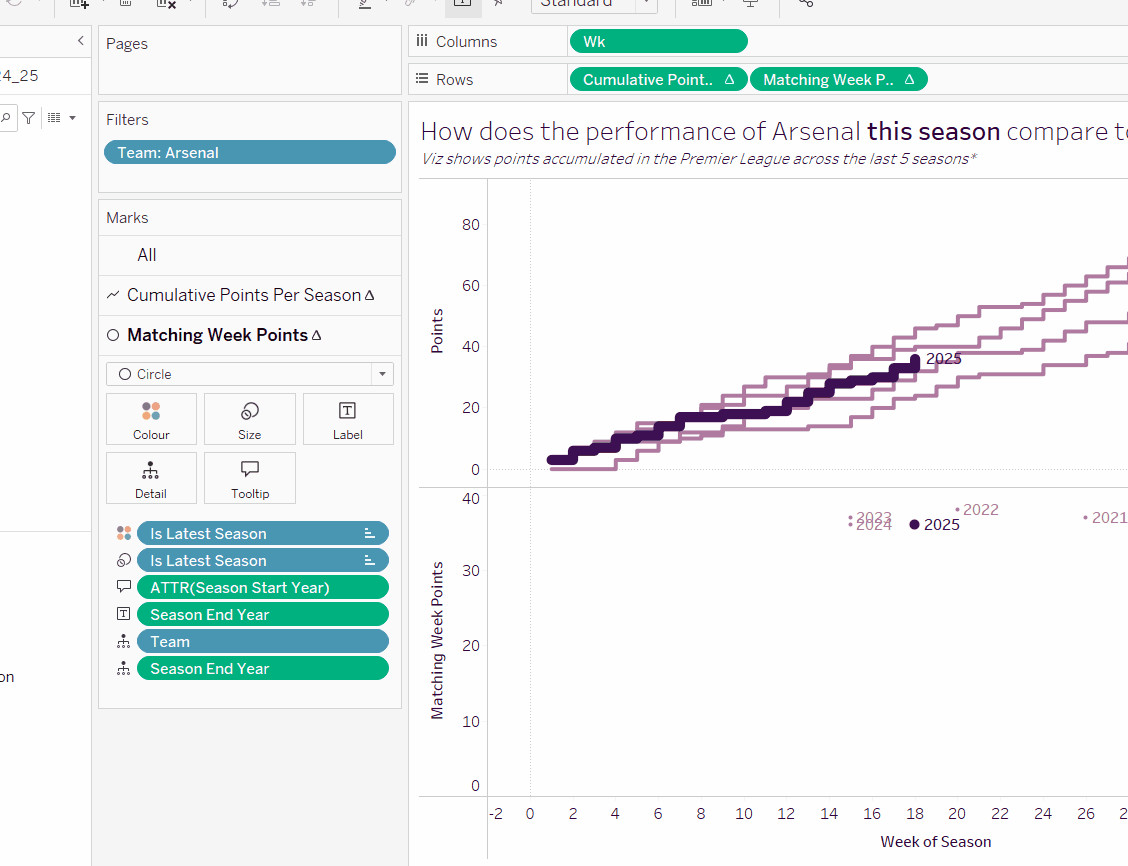Select the Wk pill on Columns
The height and width of the screenshot is (866, 1128).
658,42
